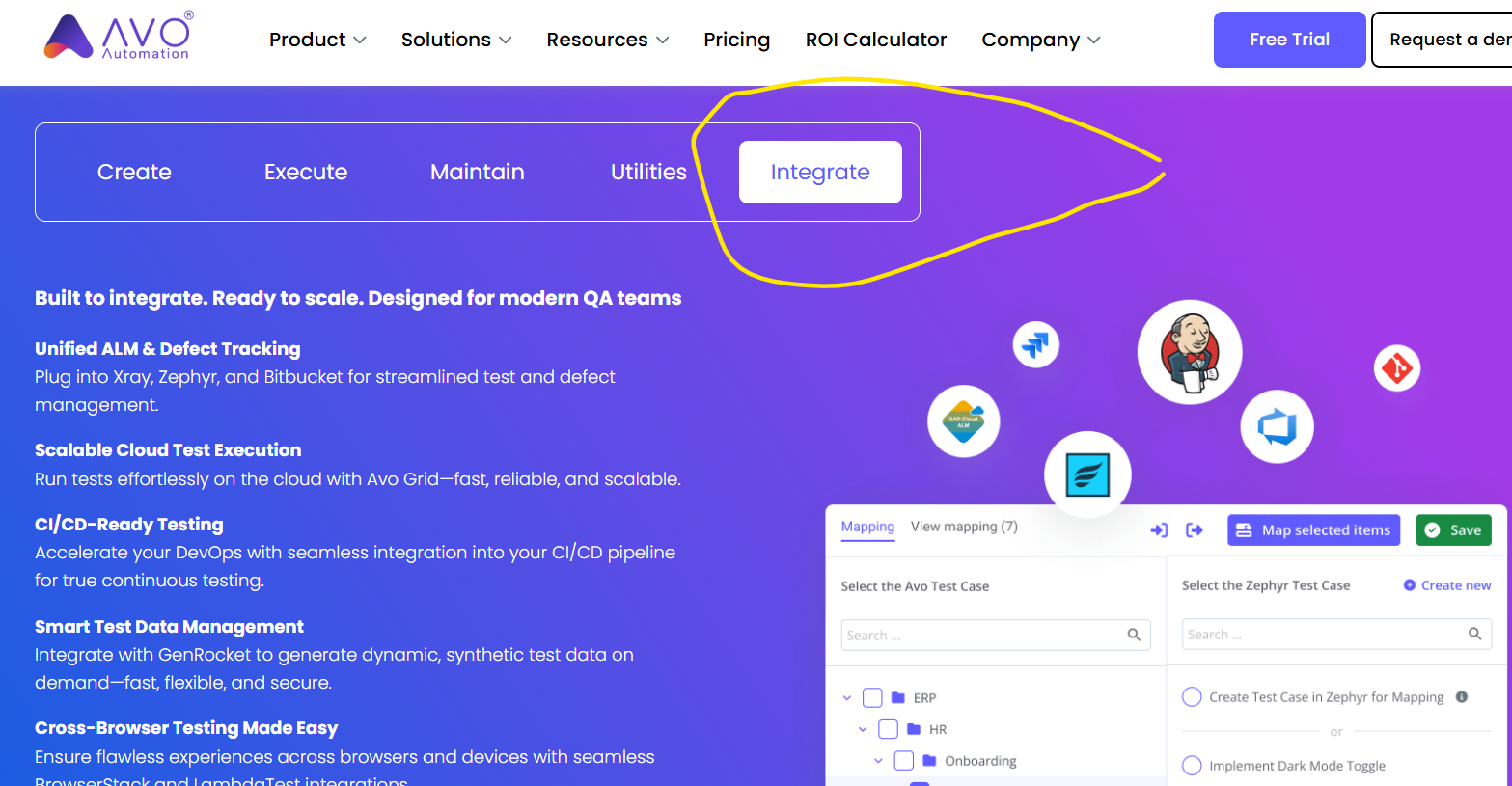This screenshot has width=1512, height=786.
Task: Click the Jira integration icon
Action: coord(1035,344)
